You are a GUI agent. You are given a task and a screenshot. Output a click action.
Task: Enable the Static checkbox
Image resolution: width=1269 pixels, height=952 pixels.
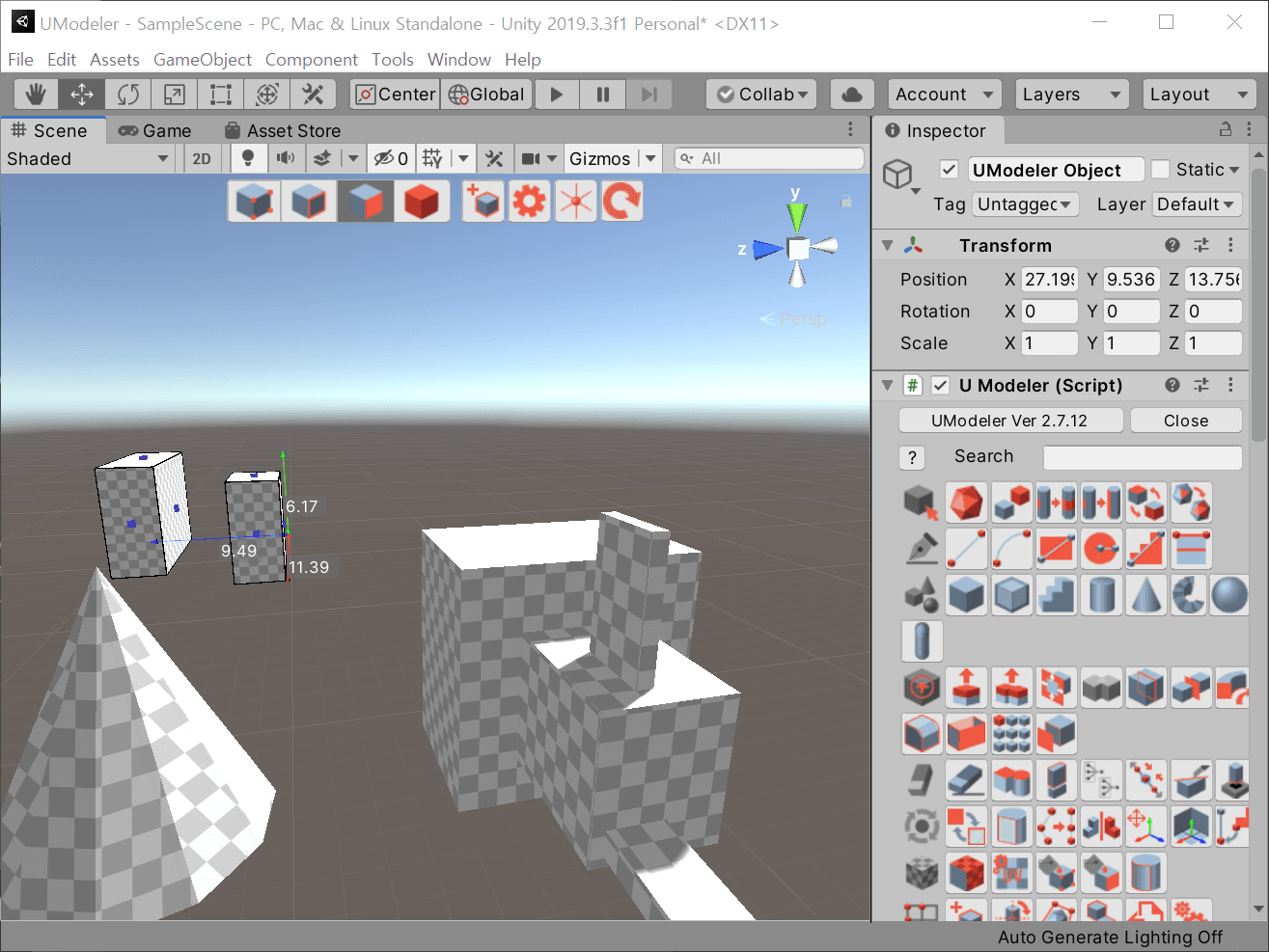click(x=1161, y=170)
